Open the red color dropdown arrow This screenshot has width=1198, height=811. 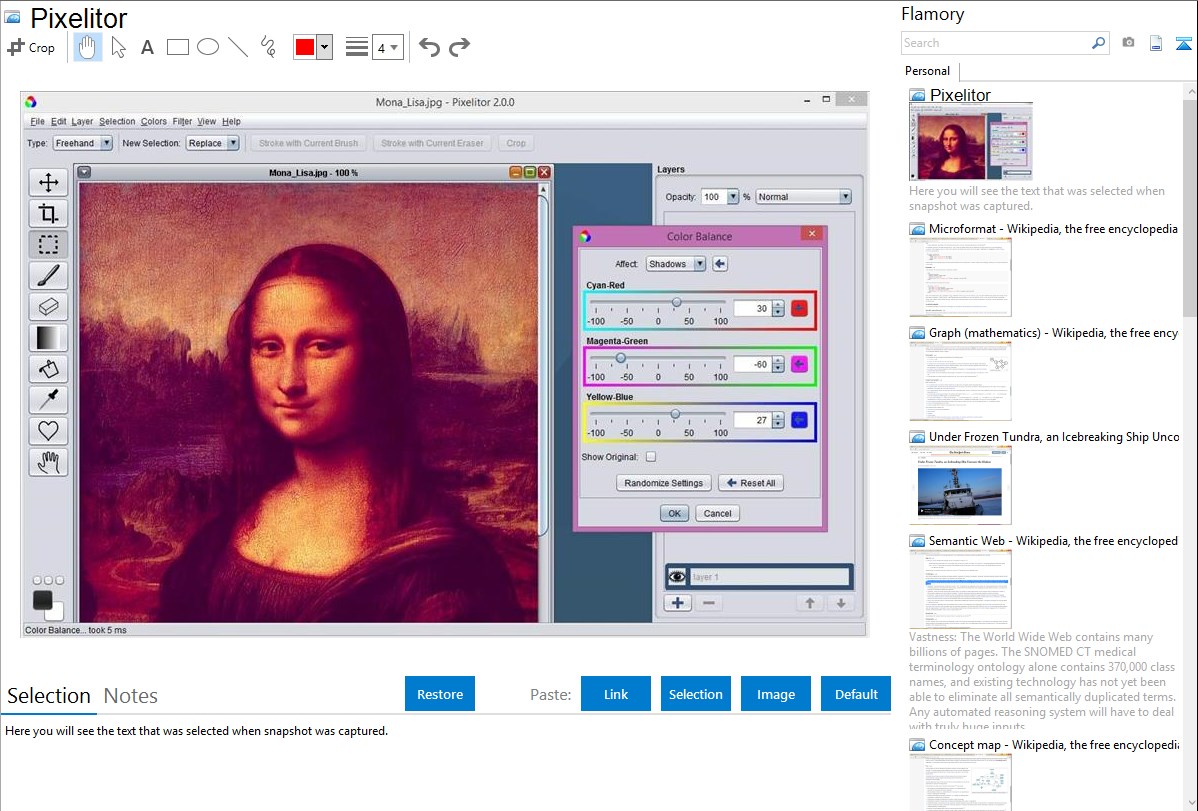325,47
